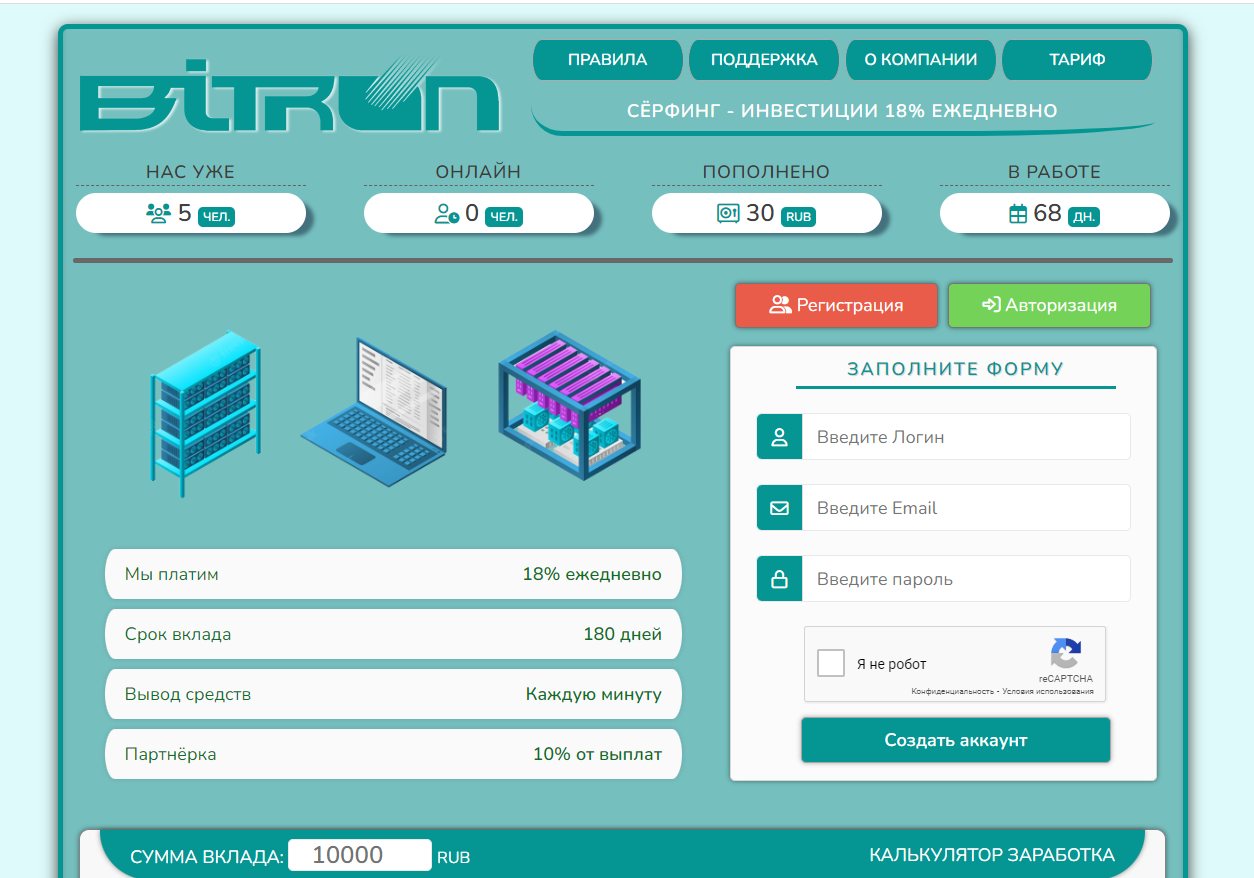Click the padlock icon beside password field
Viewport: 1254px width, 878px height.
click(780, 579)
